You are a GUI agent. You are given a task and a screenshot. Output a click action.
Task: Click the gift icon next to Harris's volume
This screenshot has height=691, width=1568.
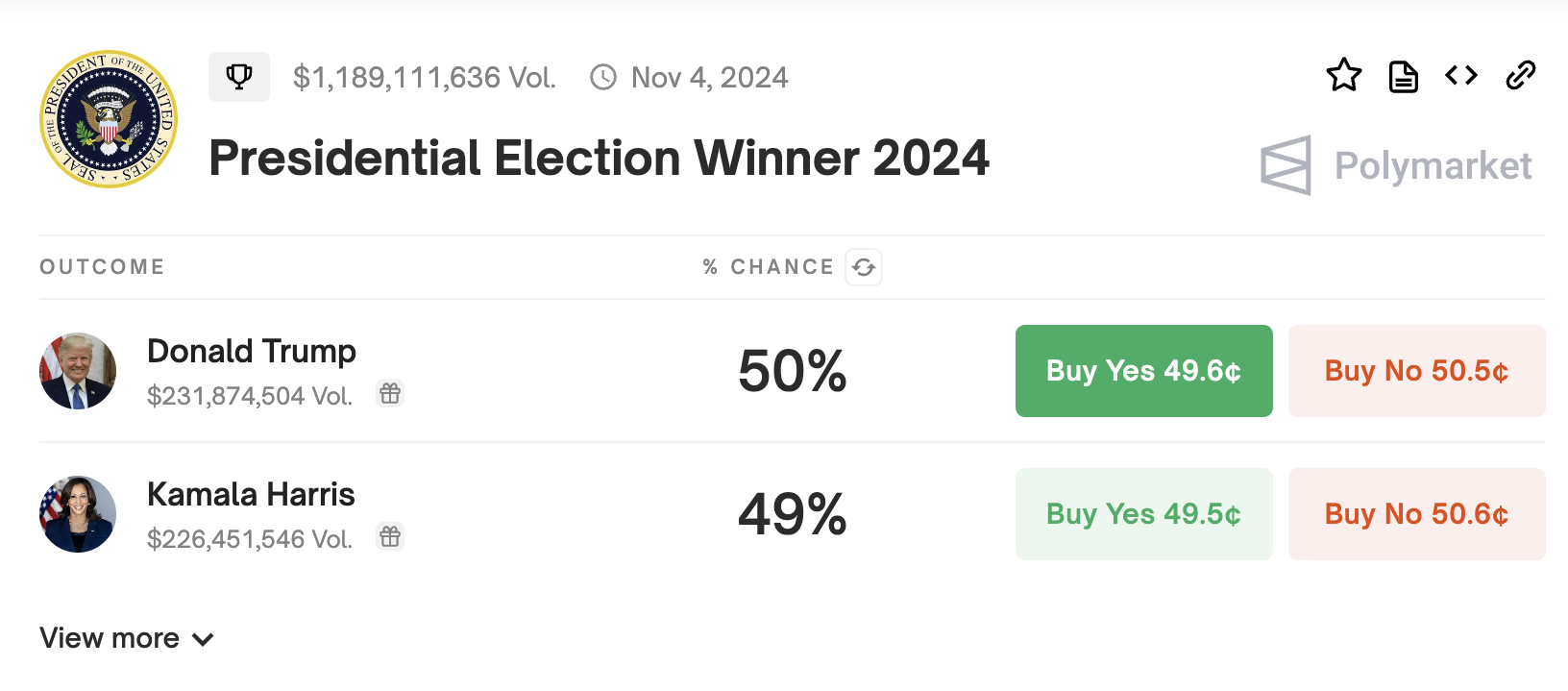point(390,536)
